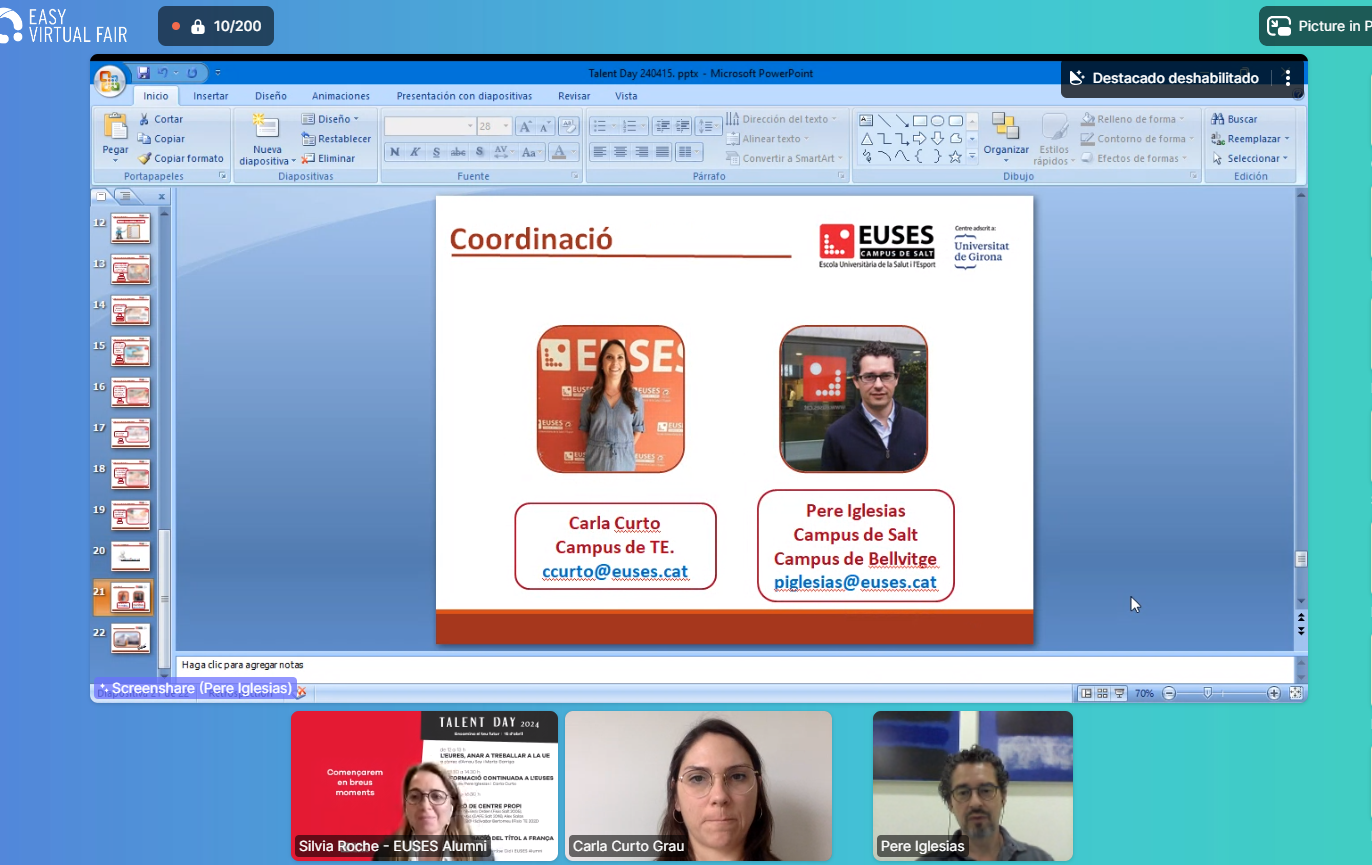Select the oval shape in shapes gallery
Screen dimensions: 1372x865
[937, 120]
